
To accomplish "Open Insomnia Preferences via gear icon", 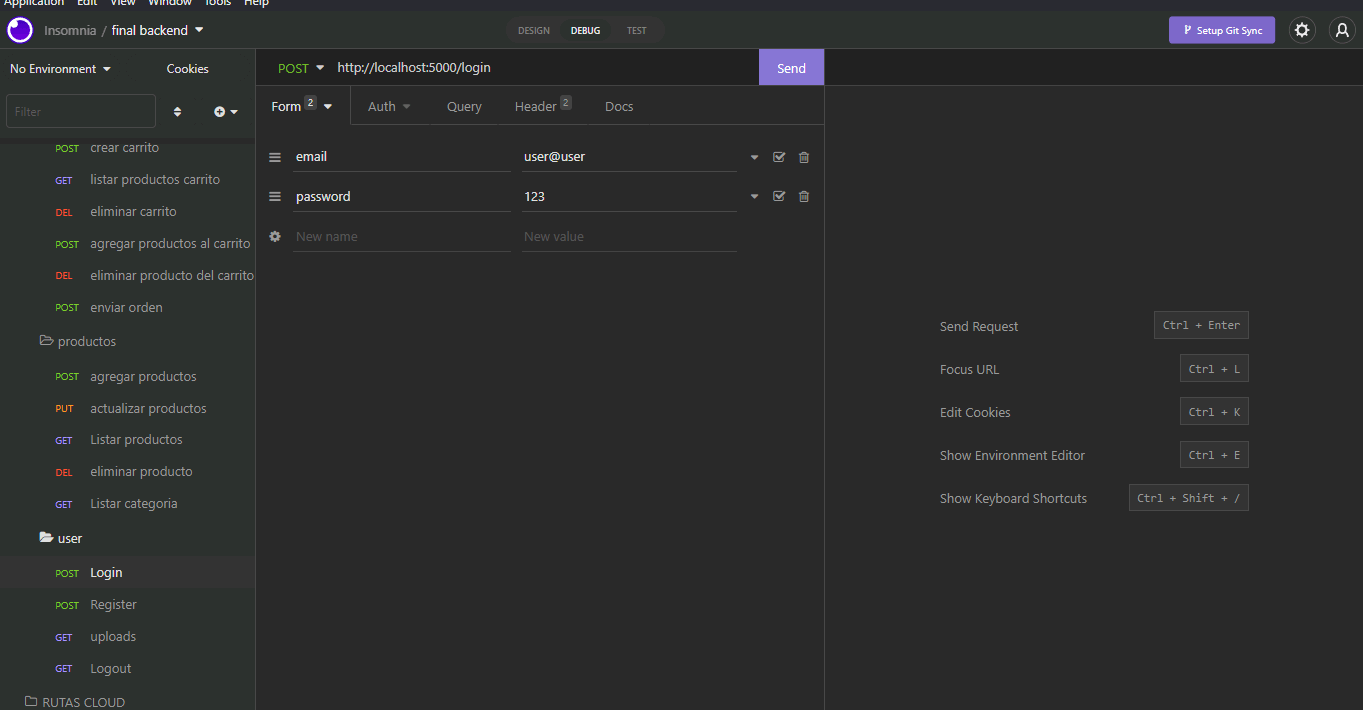I will [1302, 30].
